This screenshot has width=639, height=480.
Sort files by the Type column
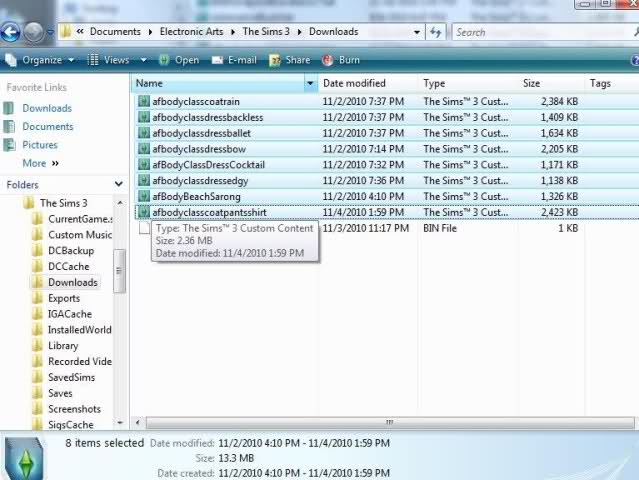point(469,83)
